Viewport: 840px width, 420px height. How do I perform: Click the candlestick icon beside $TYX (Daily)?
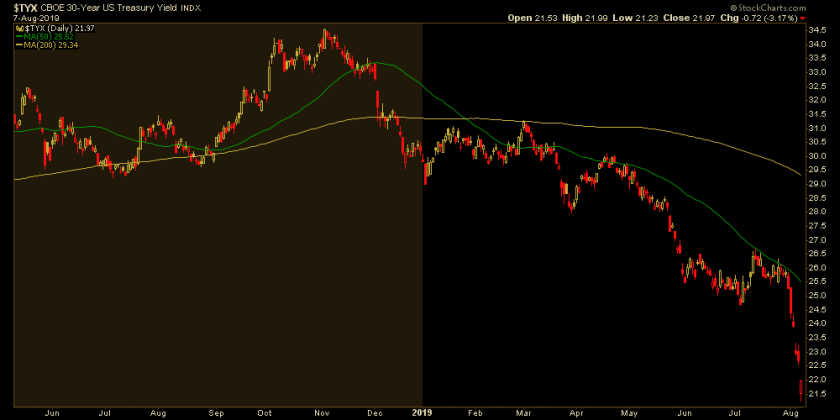pos(17,27)
